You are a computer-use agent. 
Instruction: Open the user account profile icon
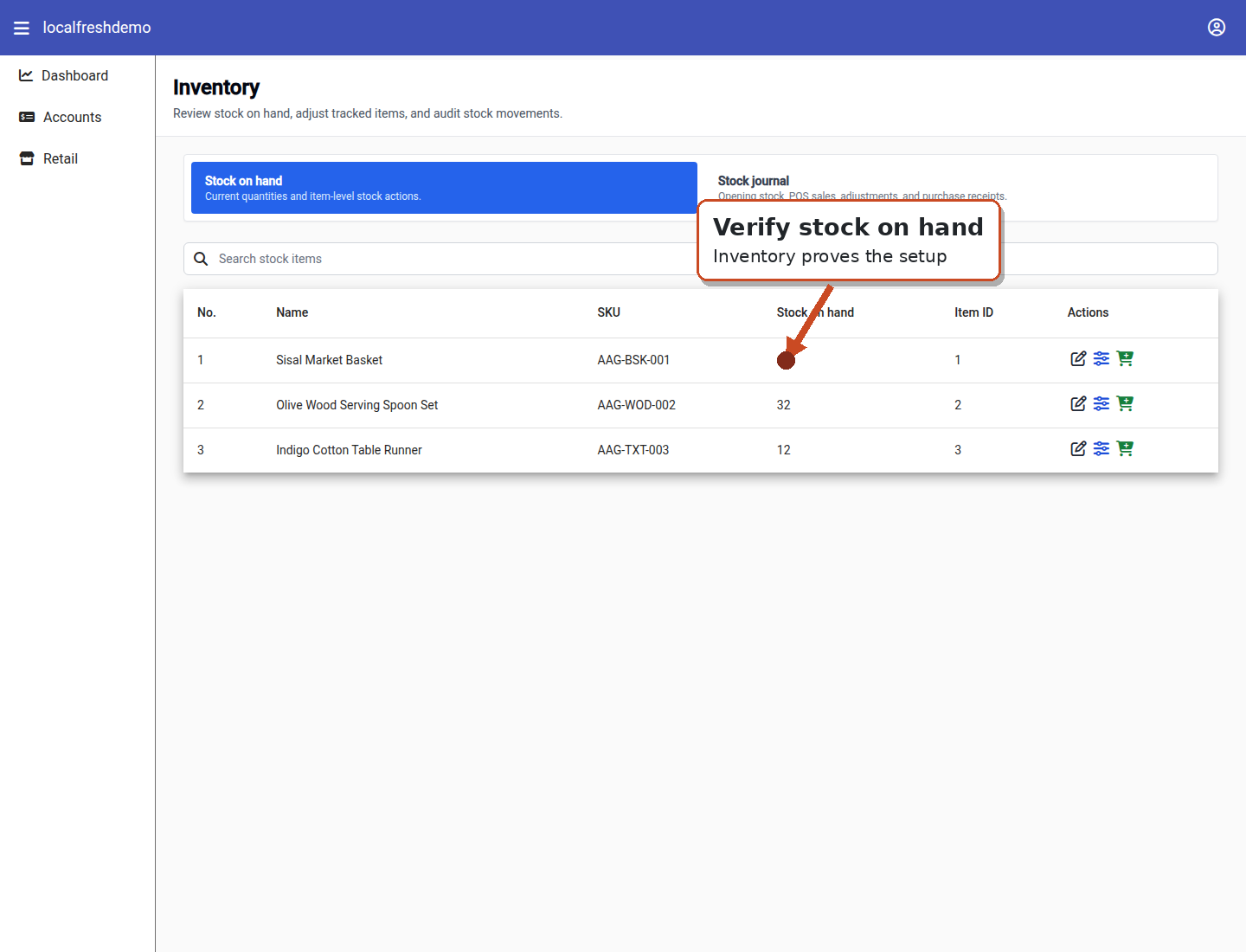[x=1217, y=28]
